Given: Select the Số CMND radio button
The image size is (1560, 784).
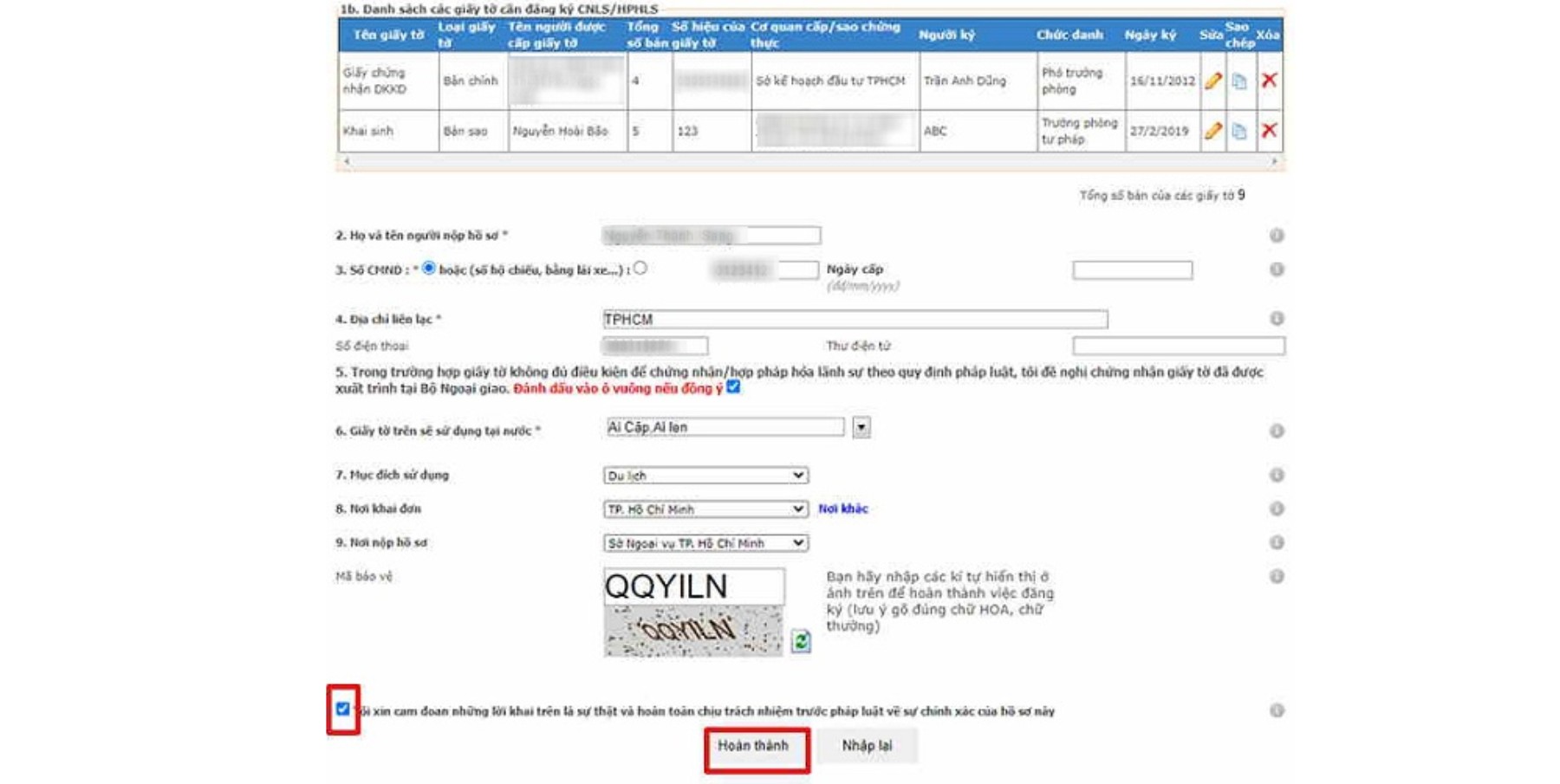Looking at the screenshot, I should pyautogui.click(x=429, y=269).
